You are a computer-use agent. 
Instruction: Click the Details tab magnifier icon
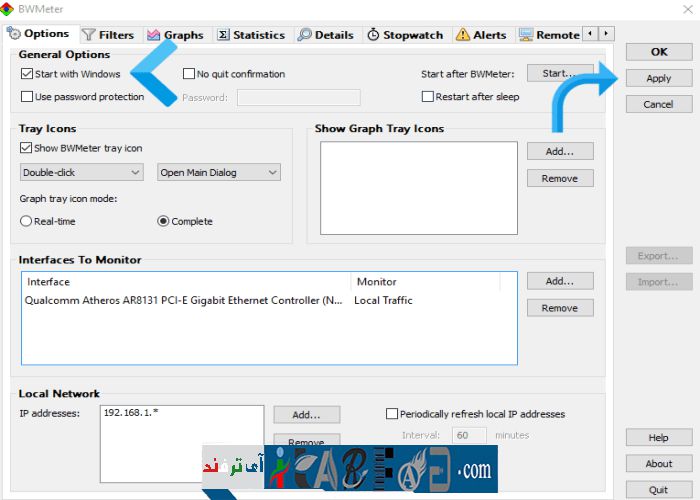(305, 35)
